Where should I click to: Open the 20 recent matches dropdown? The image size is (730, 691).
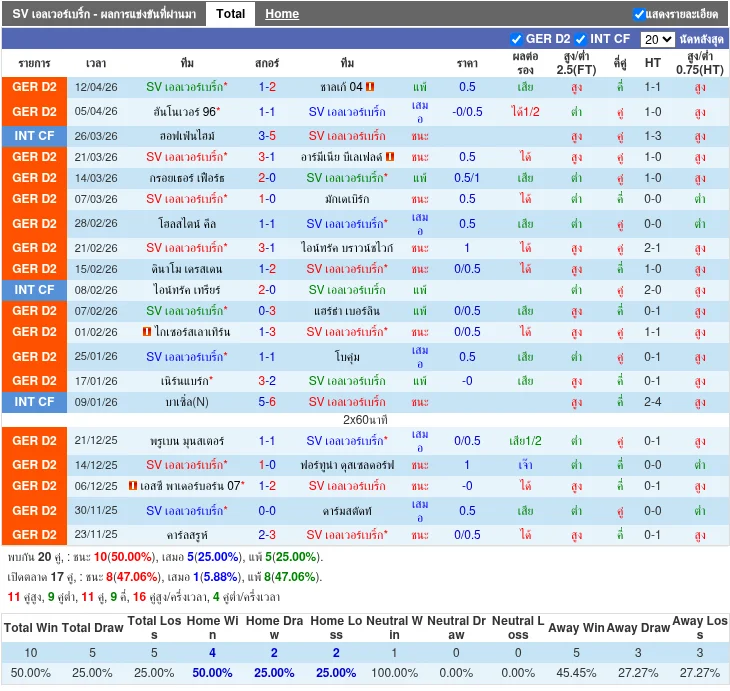click(657, 39)
